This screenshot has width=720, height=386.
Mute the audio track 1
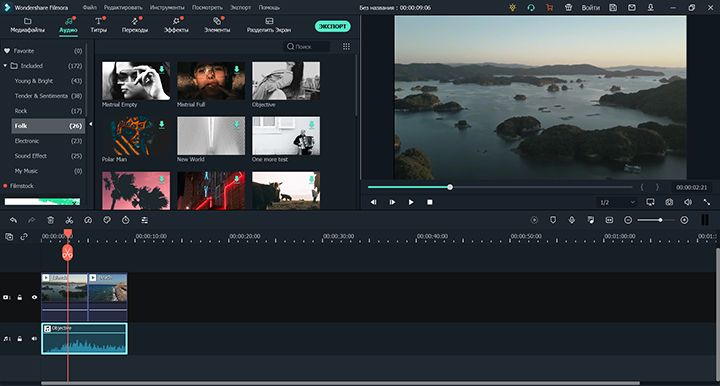34,339
